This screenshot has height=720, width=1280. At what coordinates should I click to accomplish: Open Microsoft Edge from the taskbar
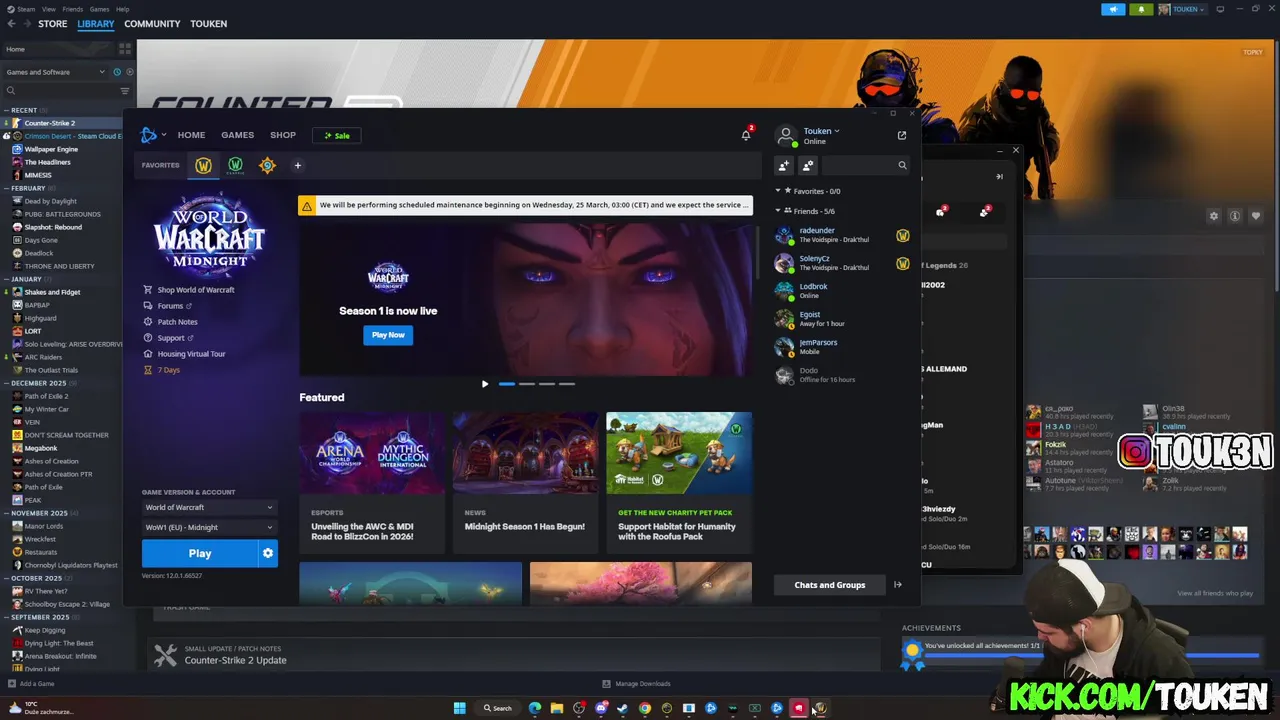(x=535, y=708)
